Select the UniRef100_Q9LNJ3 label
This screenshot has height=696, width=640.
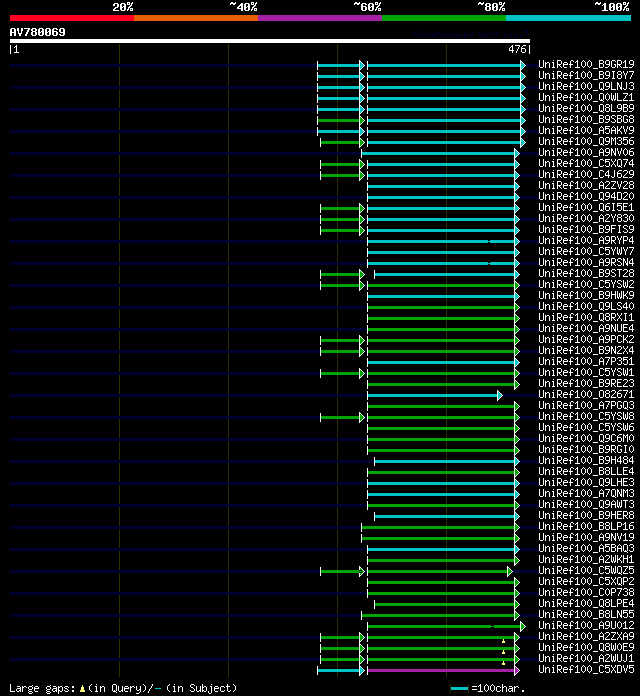(586, 87)
